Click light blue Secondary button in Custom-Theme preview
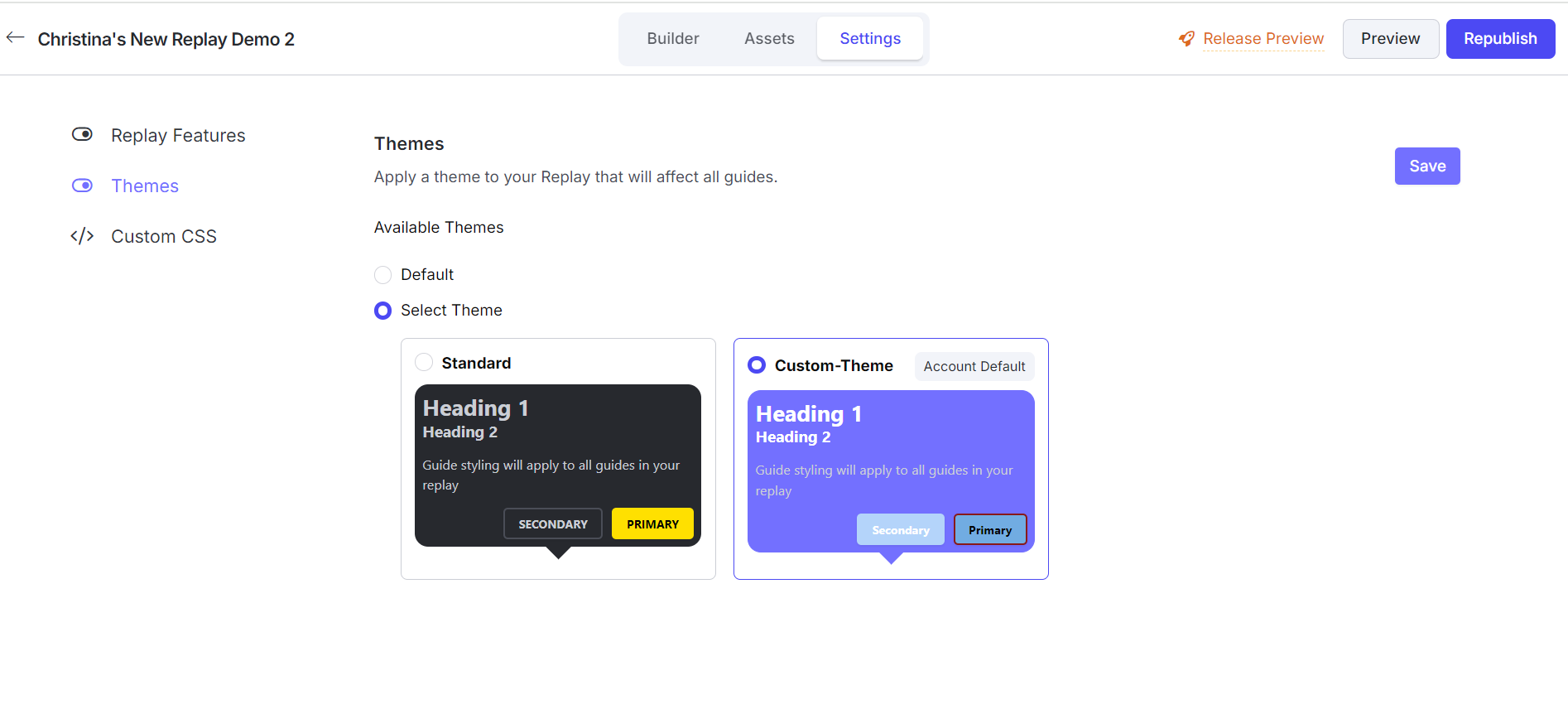 [901, 529]
